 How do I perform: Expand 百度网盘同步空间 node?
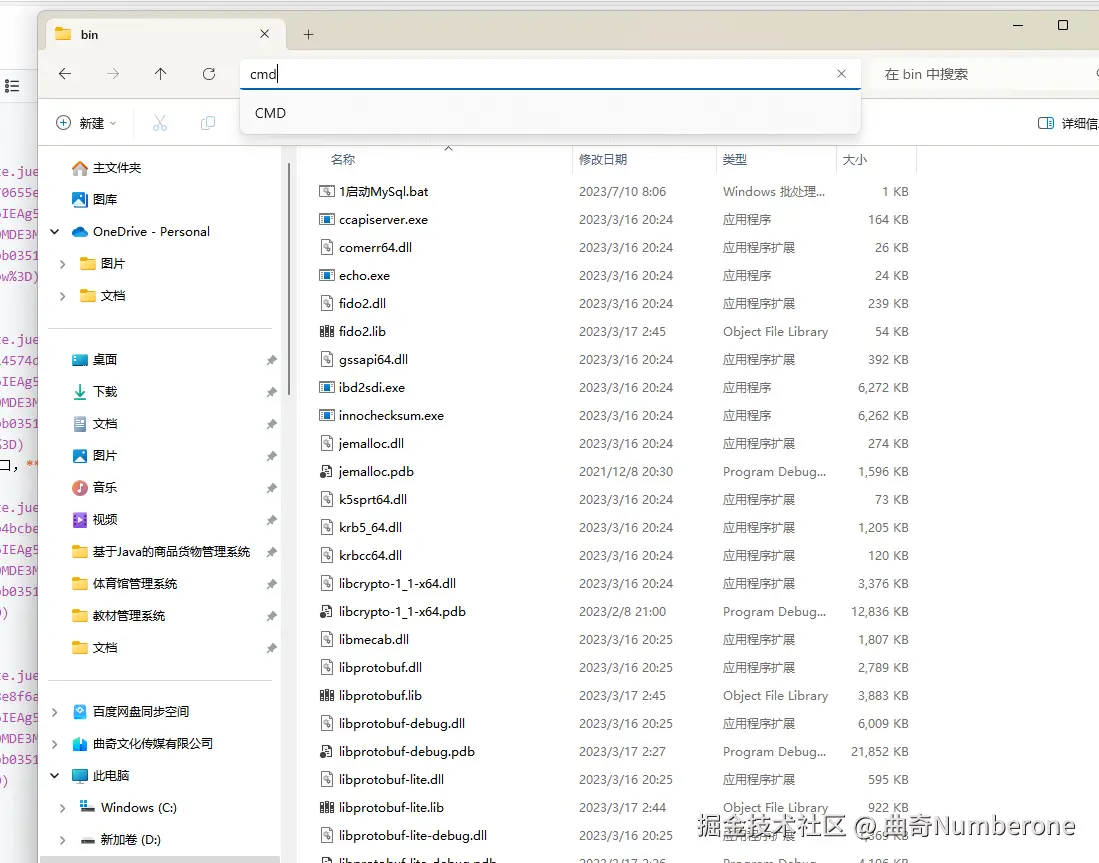[55, 712]
